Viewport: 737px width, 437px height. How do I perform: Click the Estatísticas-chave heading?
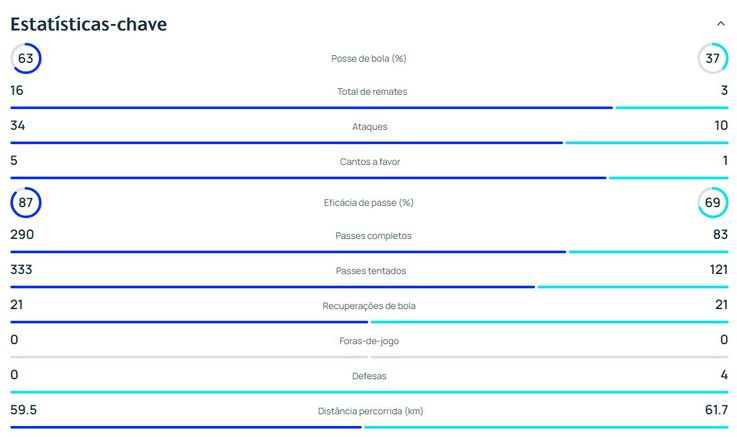point(89,24)
